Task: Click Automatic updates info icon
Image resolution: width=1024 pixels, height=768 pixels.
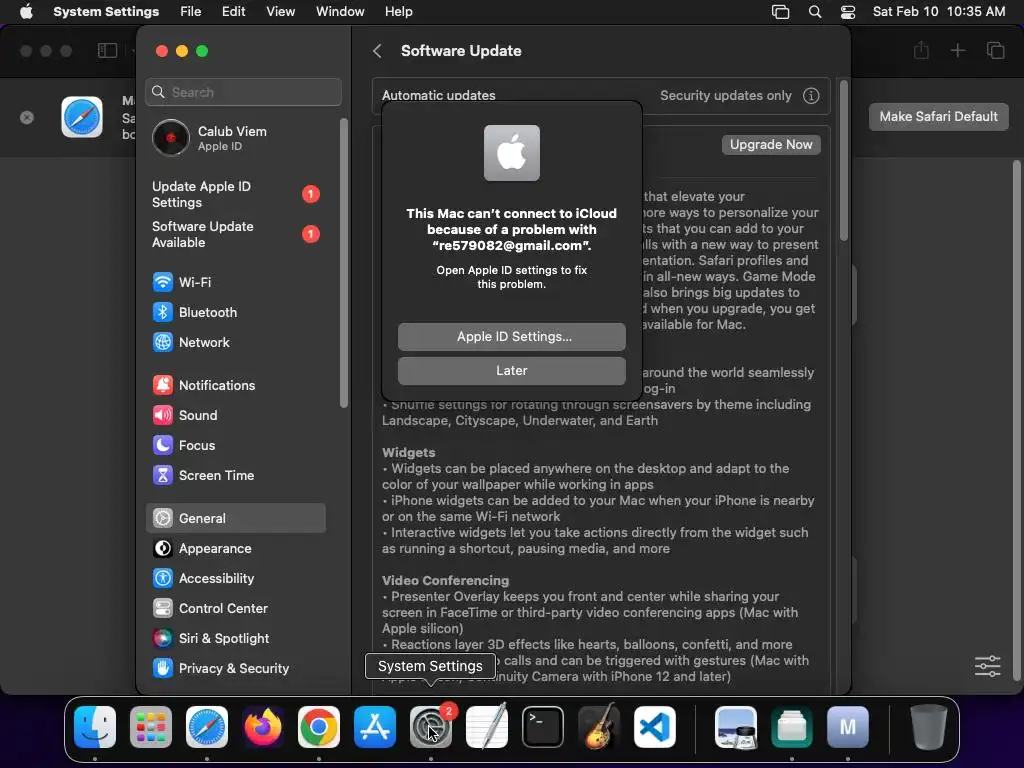Action: click(x=811, y=96)
